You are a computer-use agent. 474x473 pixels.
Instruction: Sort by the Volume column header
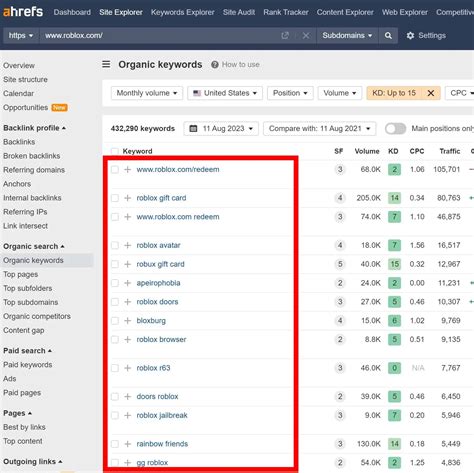point(367,151)
